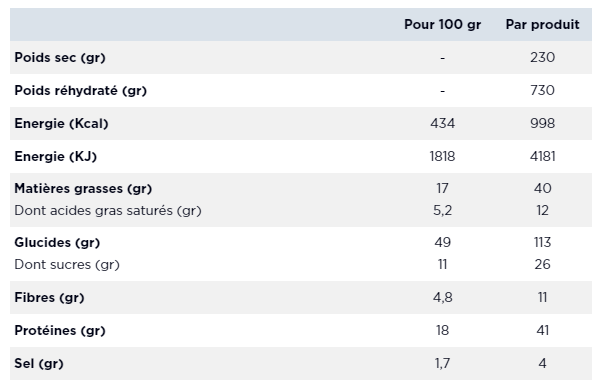The image size is (596, 384).
Task: Select the 'Energie (Kcal)' row label
Action: coord(61,124)
